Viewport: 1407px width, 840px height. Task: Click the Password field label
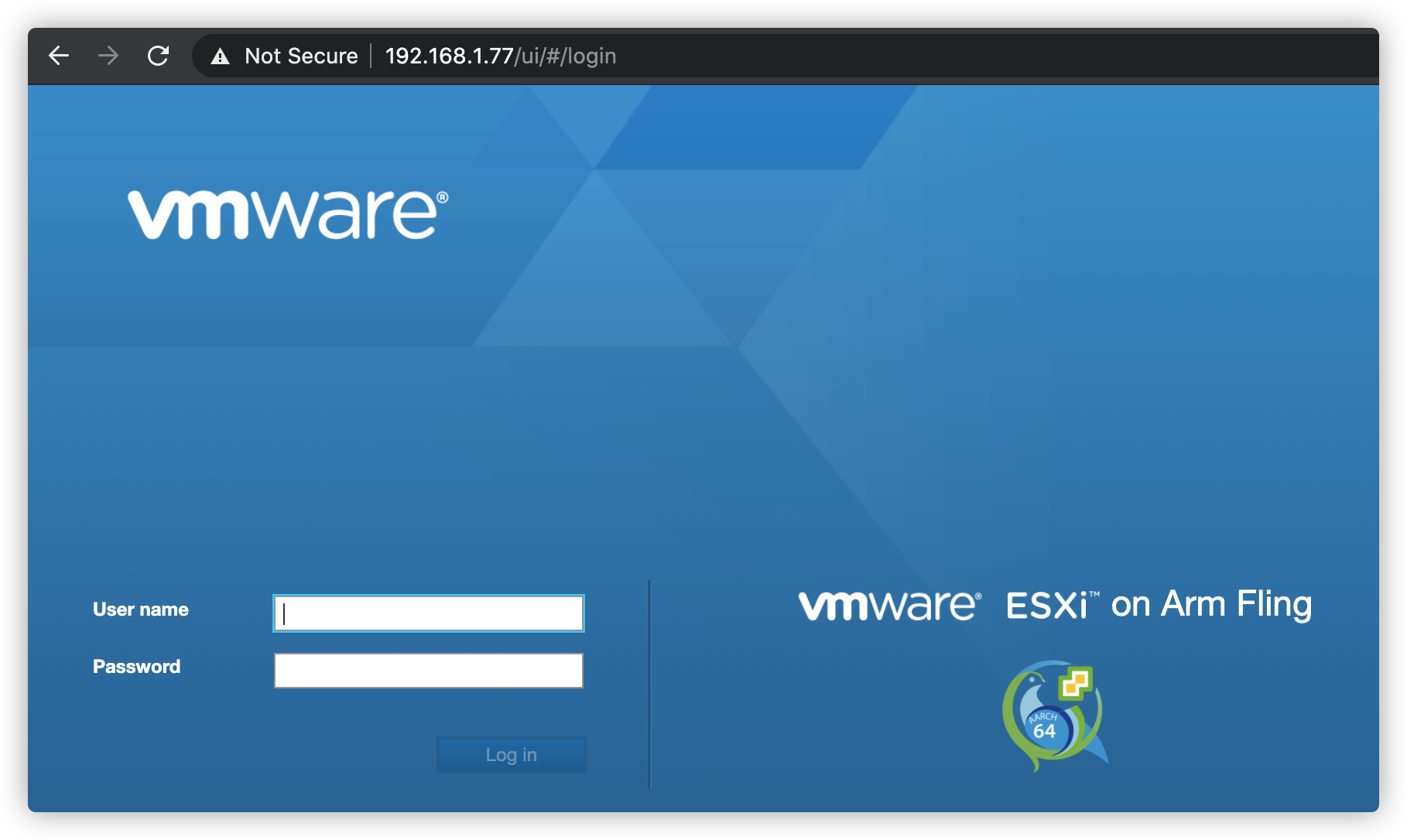tap(136, 667)
